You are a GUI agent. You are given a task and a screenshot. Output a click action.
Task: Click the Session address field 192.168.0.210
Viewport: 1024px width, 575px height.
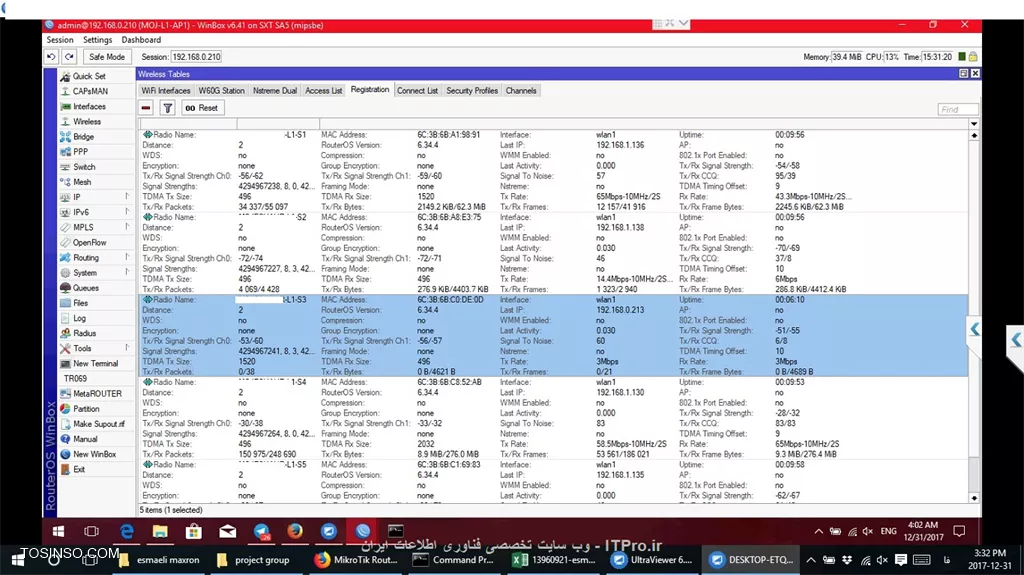[197, 57]
